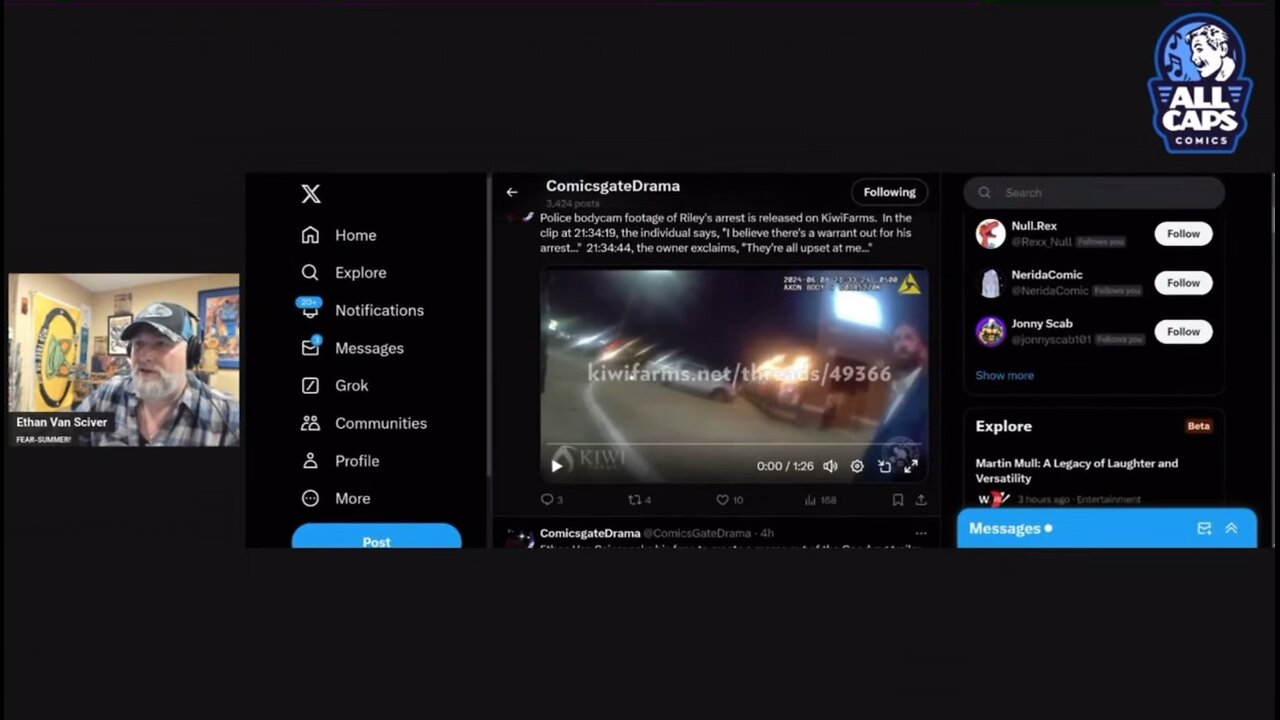Click the repost icon with 4
Image resolution: width=1280 pixels, height=720 pixels.
pos(633,499)
